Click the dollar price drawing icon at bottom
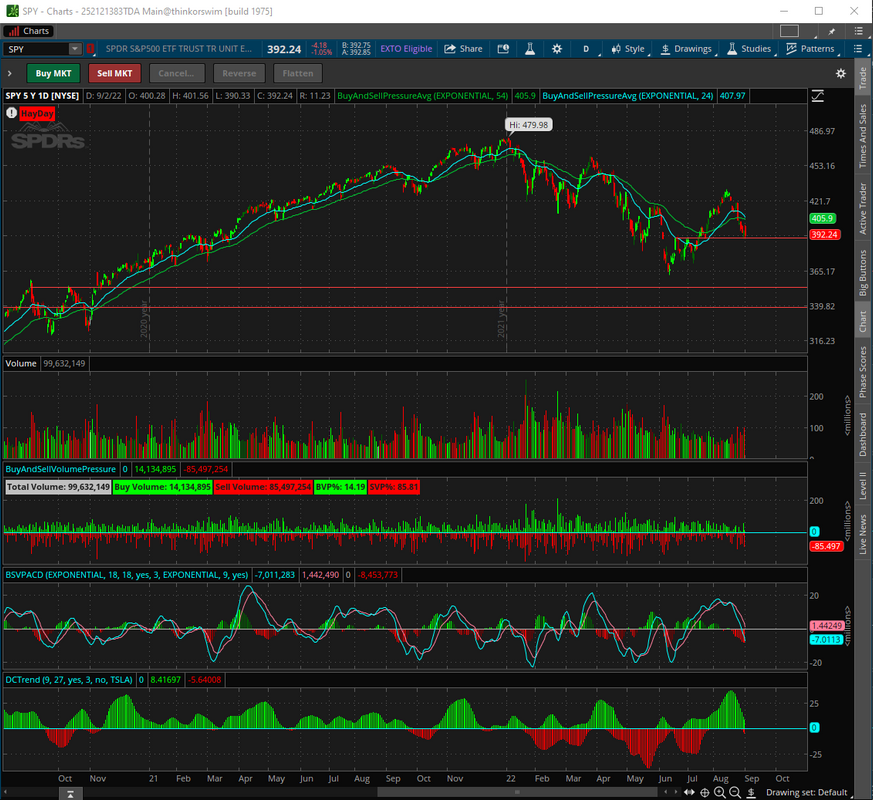Image resolution: width=873 pixels, height=800 pixels. click(x=751, y=792)
